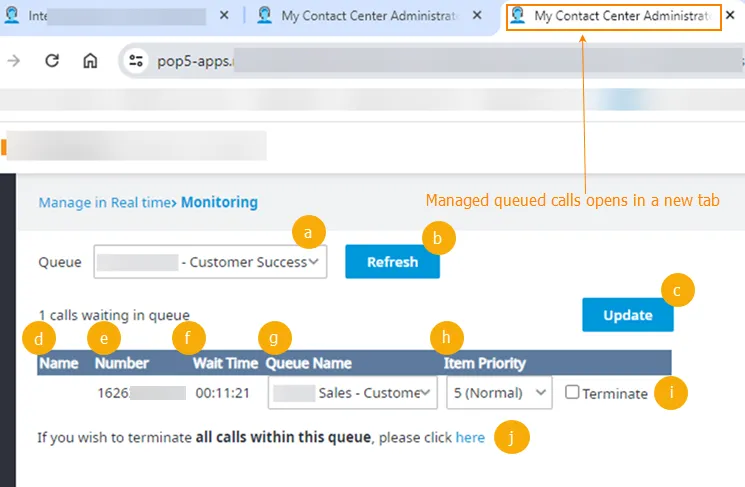Check the Terminate checkbox
Screen dimensions: 745x487
click(572, 392)
